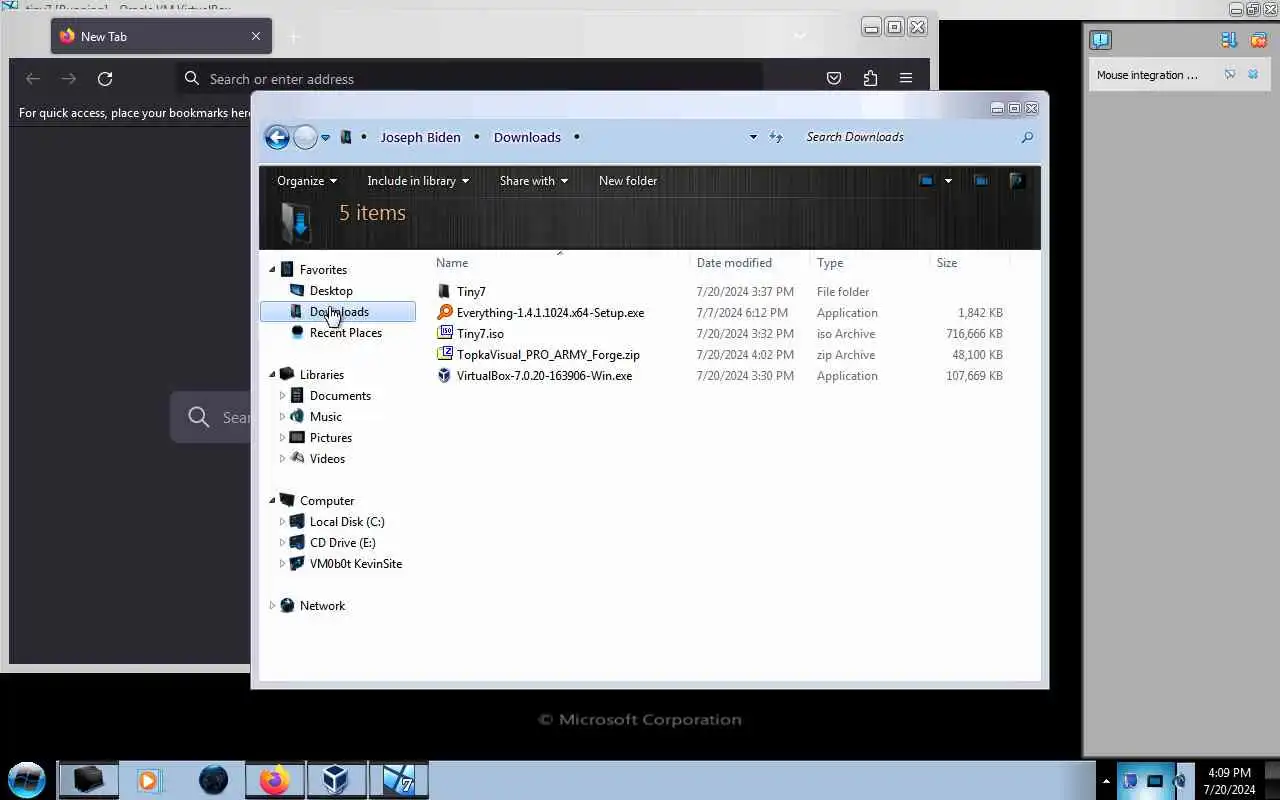Open VirtualBox notification center icon
The image size is (1280, 800).
[x=1100, y=40]
